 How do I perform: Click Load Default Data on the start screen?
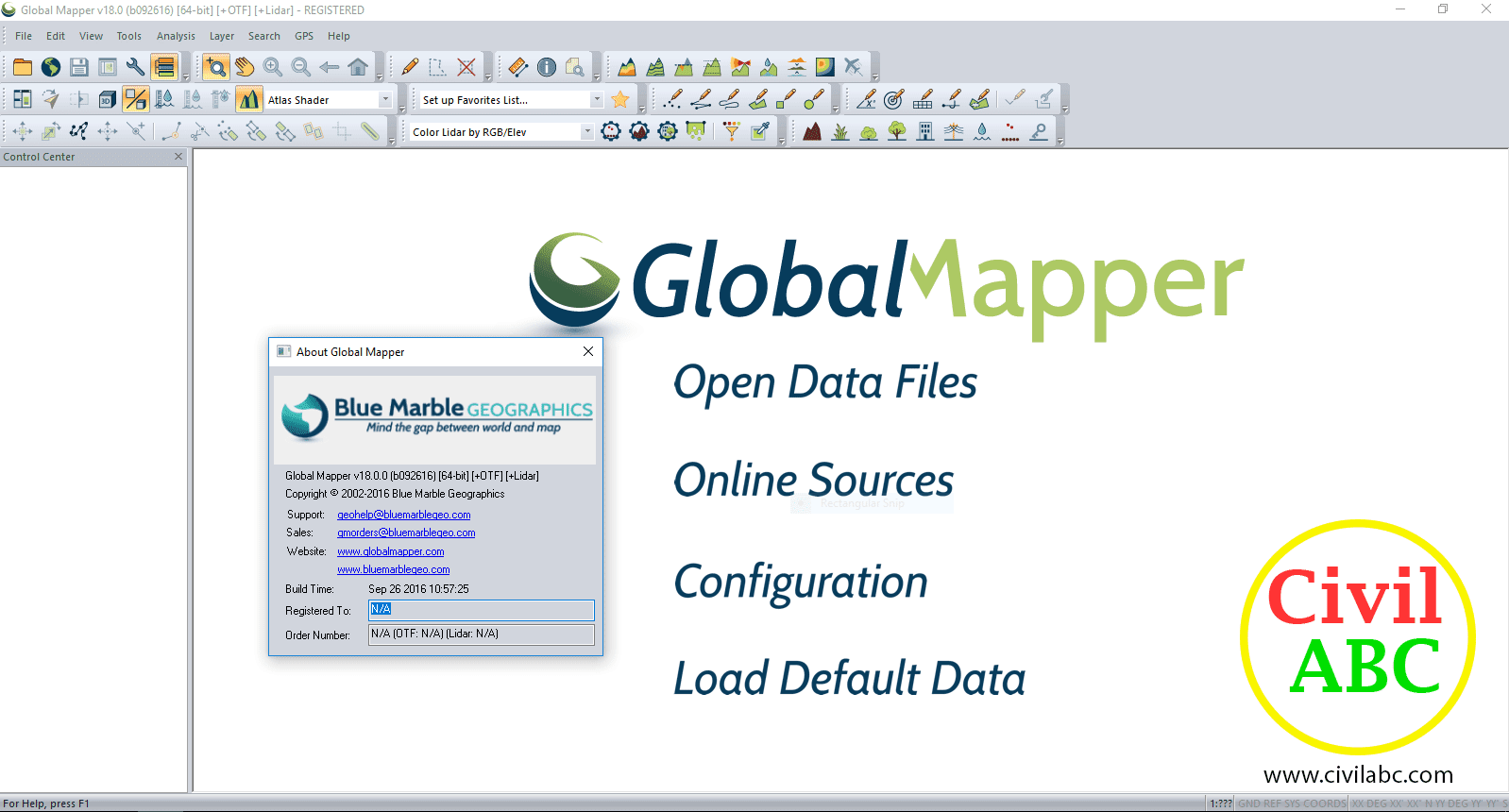(850, 678)
